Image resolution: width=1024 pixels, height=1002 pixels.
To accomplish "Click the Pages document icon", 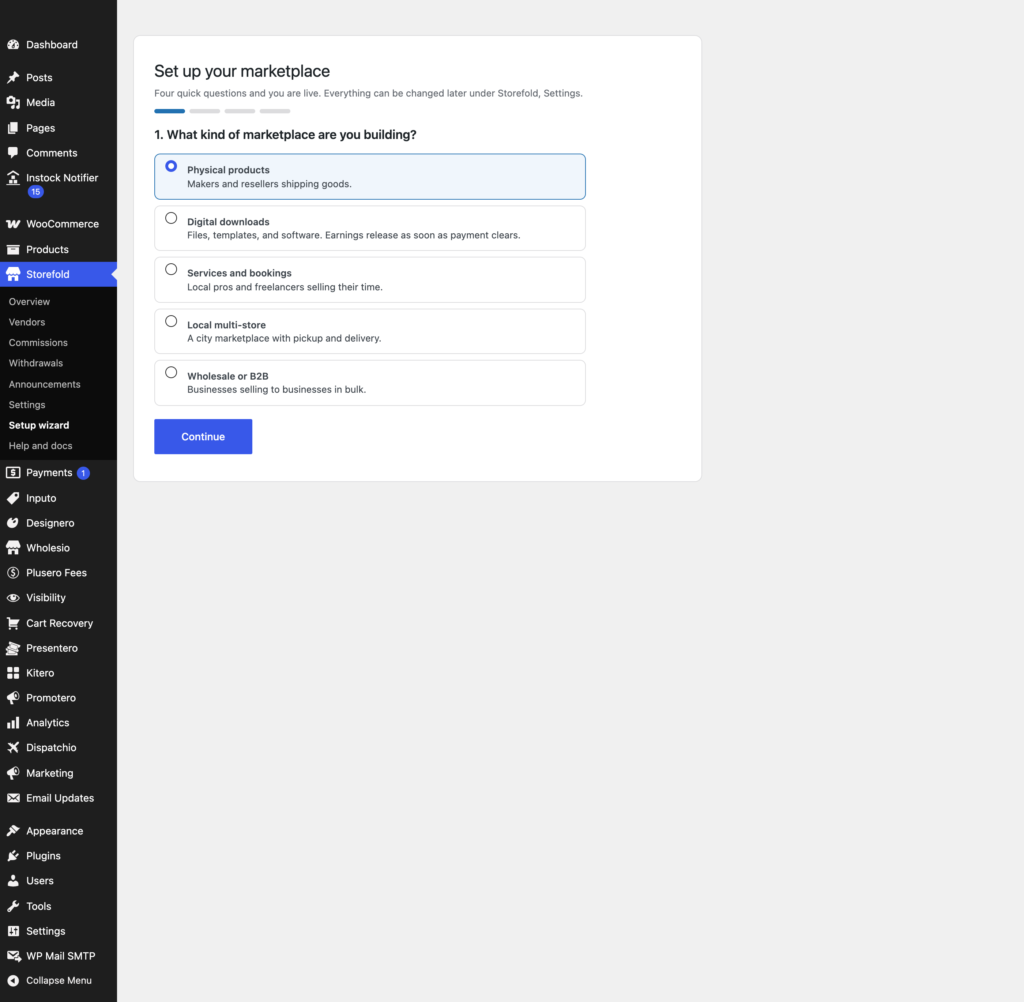I will tap(13, 128).
